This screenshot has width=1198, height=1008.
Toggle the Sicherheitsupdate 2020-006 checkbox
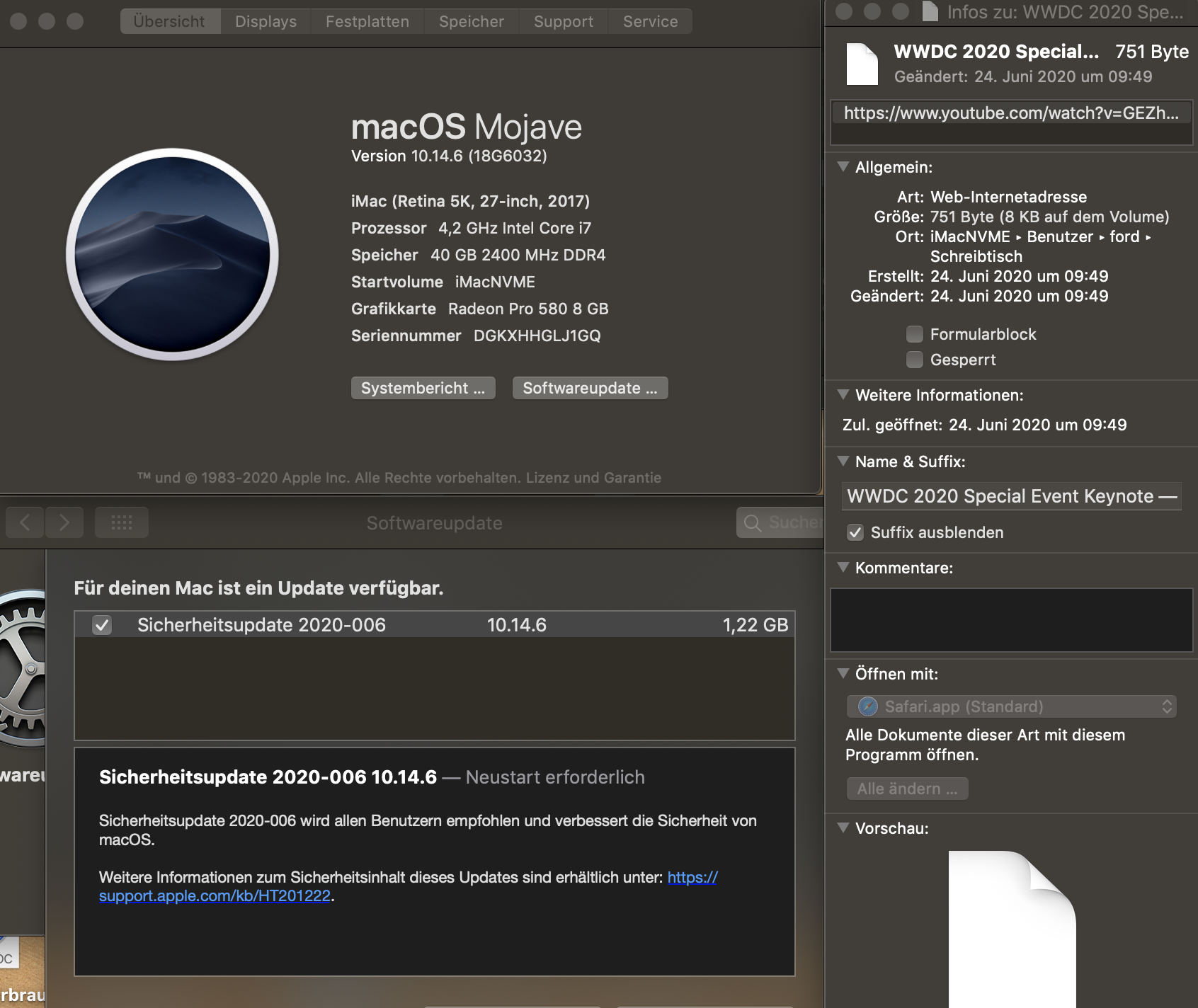pyautogui.click(x=103, y=625)
